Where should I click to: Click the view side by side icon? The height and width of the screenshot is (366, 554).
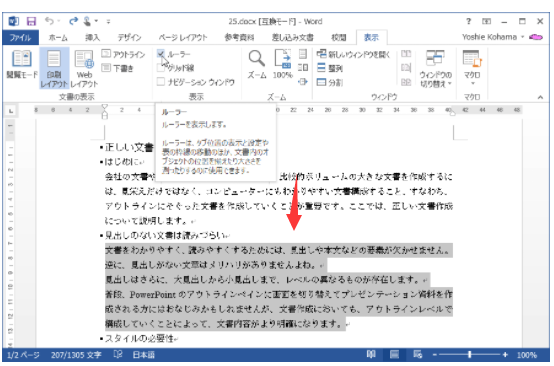pyautogui.click(x=406, y=54)
